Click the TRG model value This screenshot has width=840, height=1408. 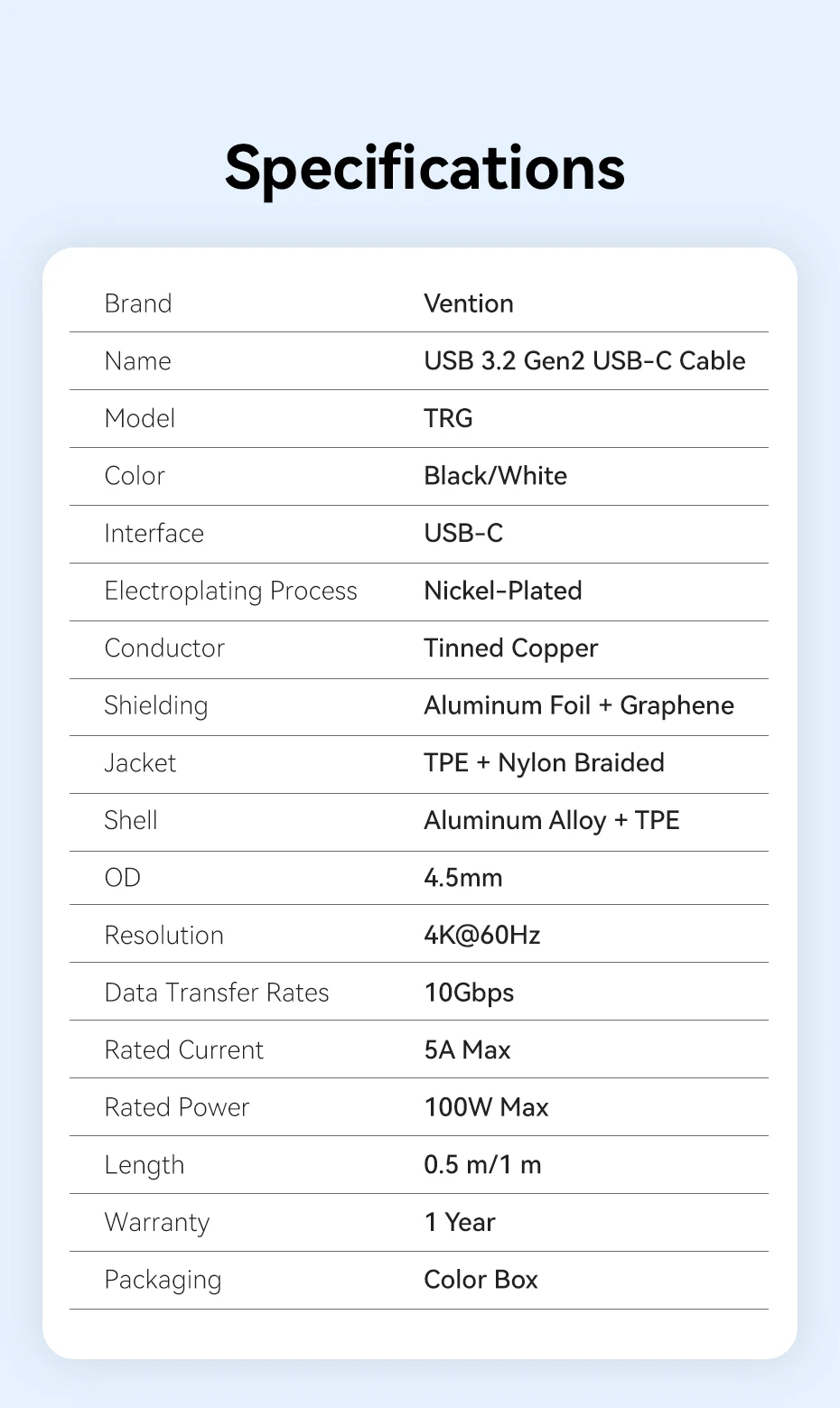(x=448, y=418)
